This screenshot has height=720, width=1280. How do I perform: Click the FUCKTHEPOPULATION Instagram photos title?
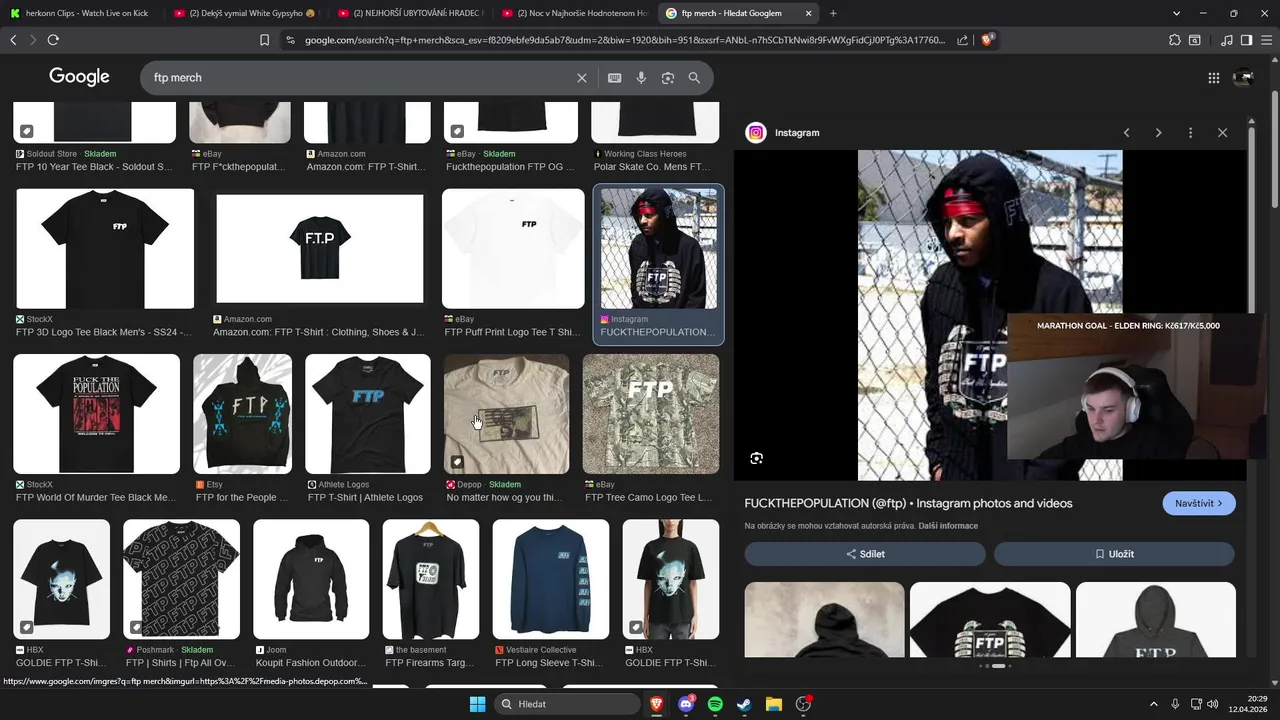(908, 503)
